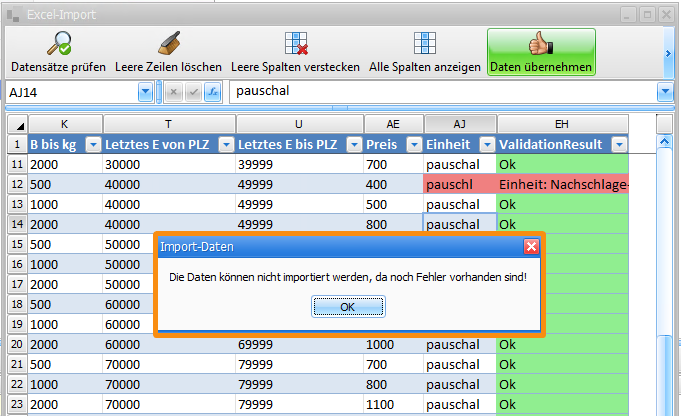681x416 pixels.
Task: Click the Datensätze prüfen magnifier icon
Action: point(59,43)
